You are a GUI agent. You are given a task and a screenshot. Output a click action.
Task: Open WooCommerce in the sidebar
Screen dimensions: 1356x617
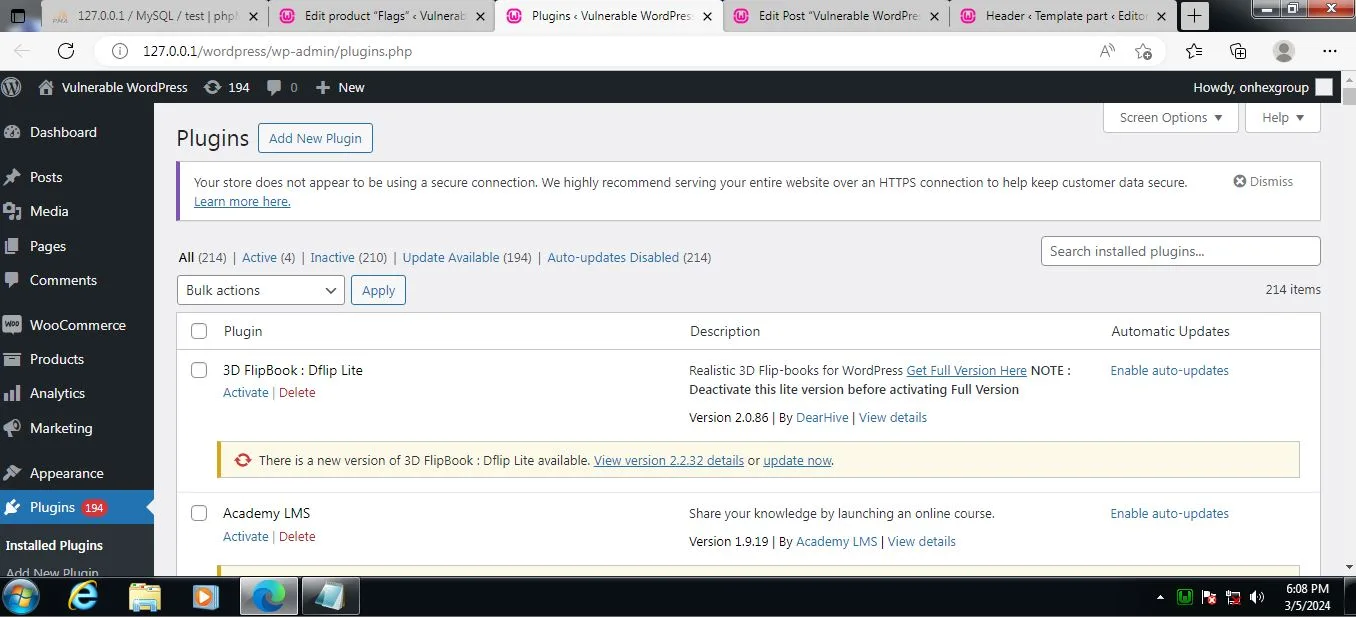tap(77, 325)
